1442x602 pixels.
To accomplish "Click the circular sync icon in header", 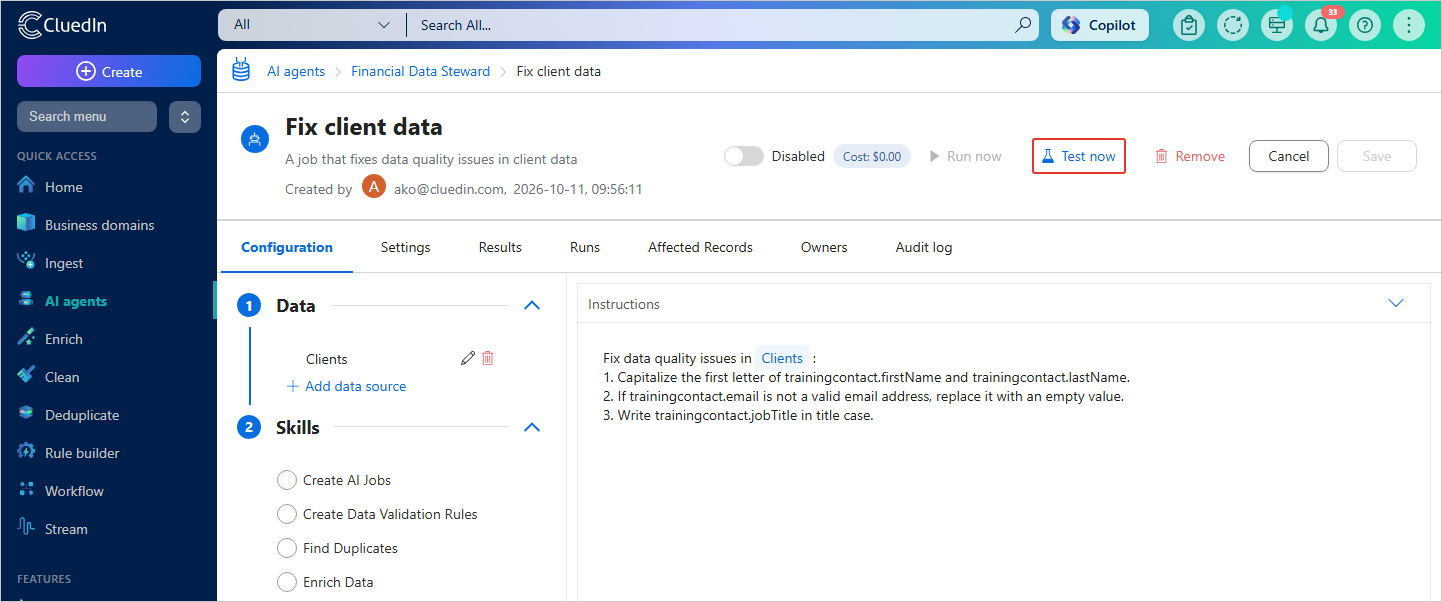I will tap(1233, 25).
